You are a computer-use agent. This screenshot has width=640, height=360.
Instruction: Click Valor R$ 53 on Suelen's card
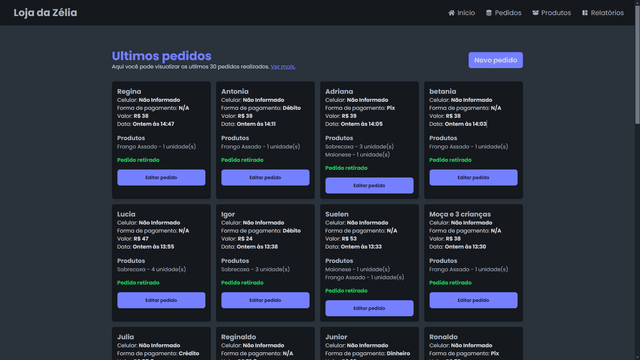tap(341, 238)
